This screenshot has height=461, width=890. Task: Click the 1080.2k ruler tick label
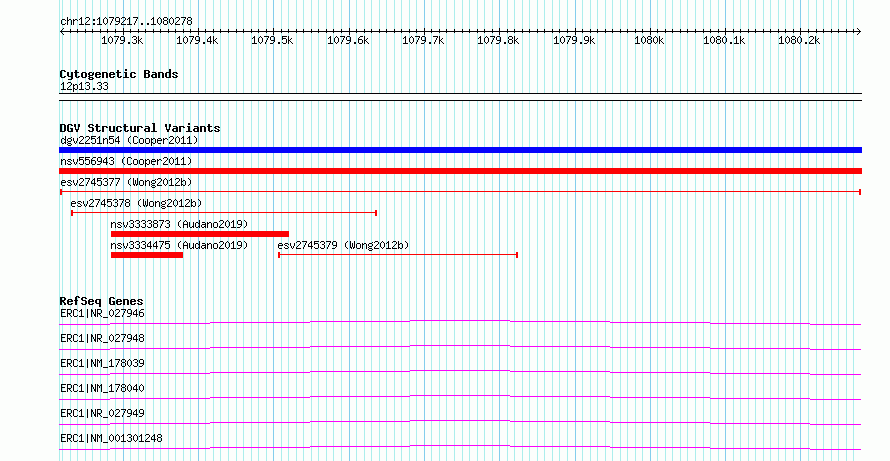click(x=800, y=41)
